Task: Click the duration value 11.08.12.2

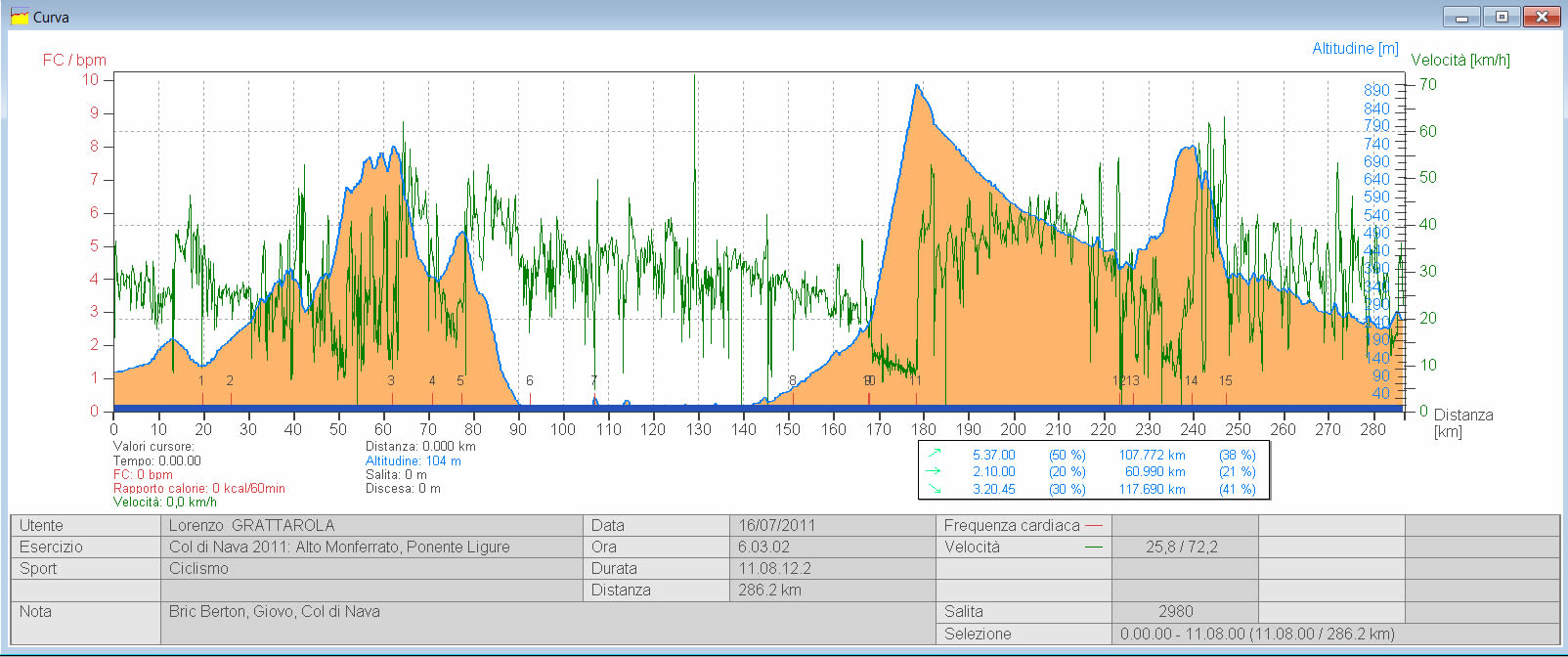Action: pyautogui.click(x=774, y=568)
